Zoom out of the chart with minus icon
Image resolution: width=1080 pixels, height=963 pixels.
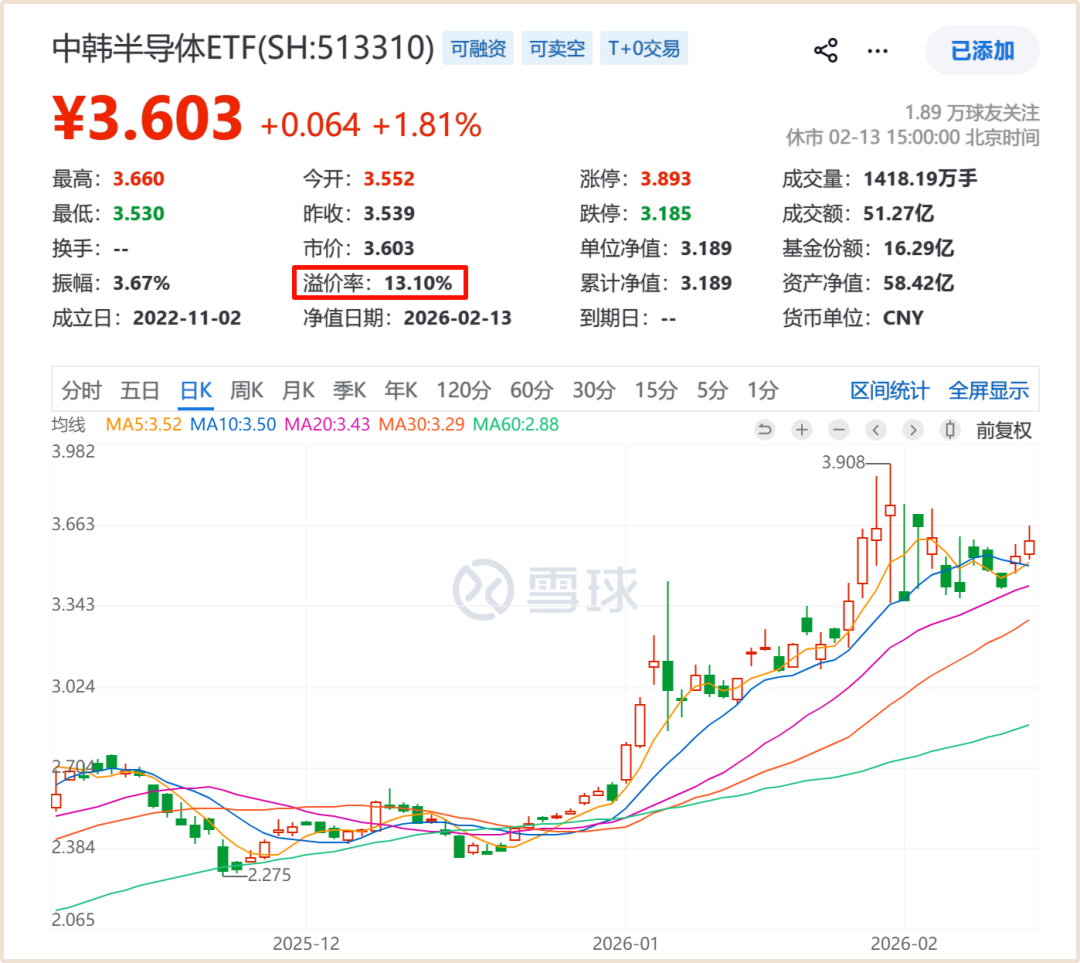(838, 429)
